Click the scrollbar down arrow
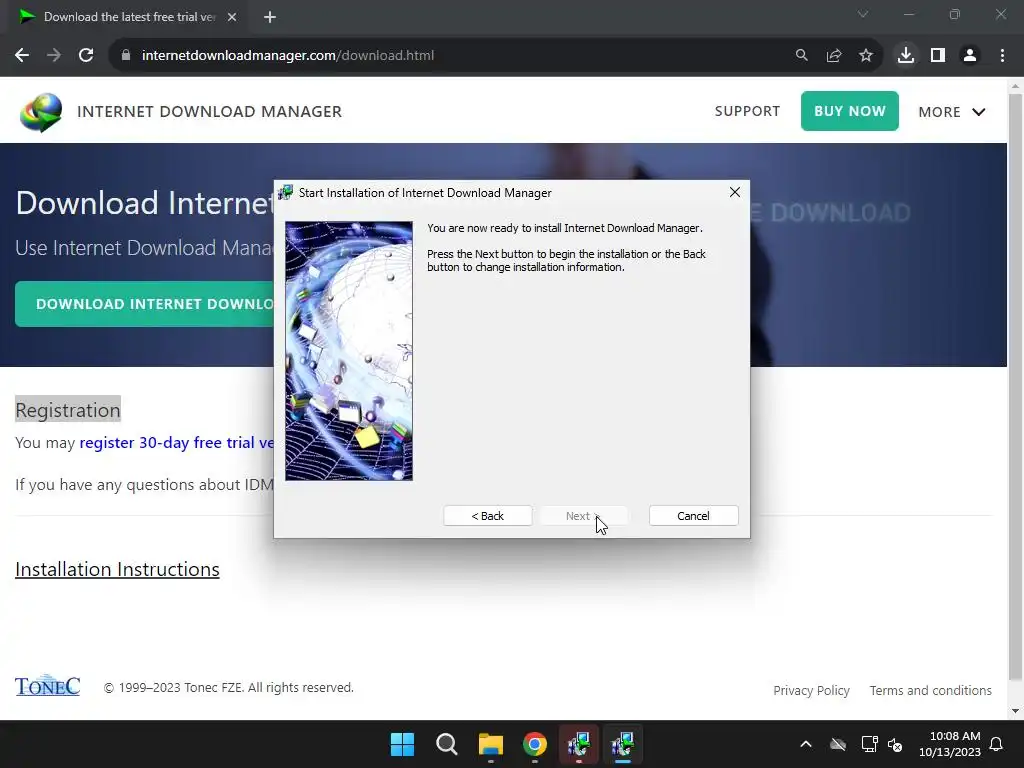This screenshot has width=1024, height=768. pos(1015,711)
